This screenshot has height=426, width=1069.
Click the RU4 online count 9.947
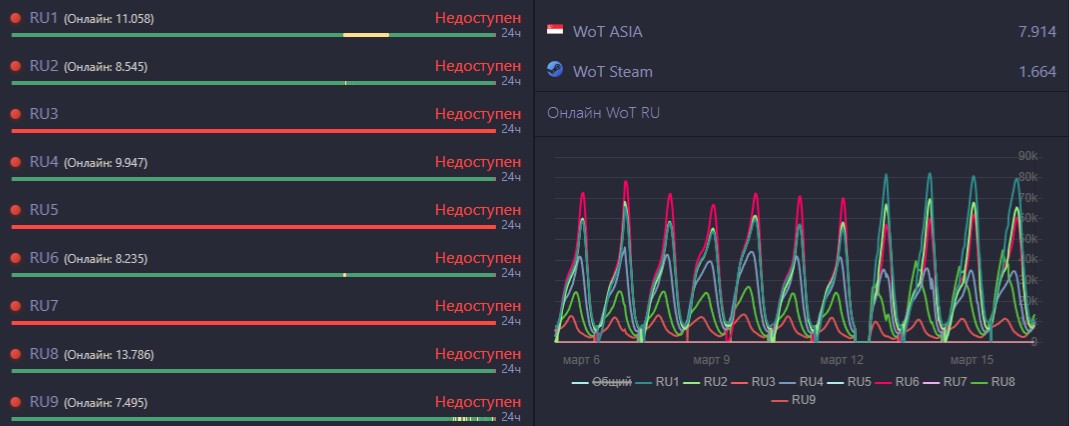pyautogui.click(x=106, y=163)
